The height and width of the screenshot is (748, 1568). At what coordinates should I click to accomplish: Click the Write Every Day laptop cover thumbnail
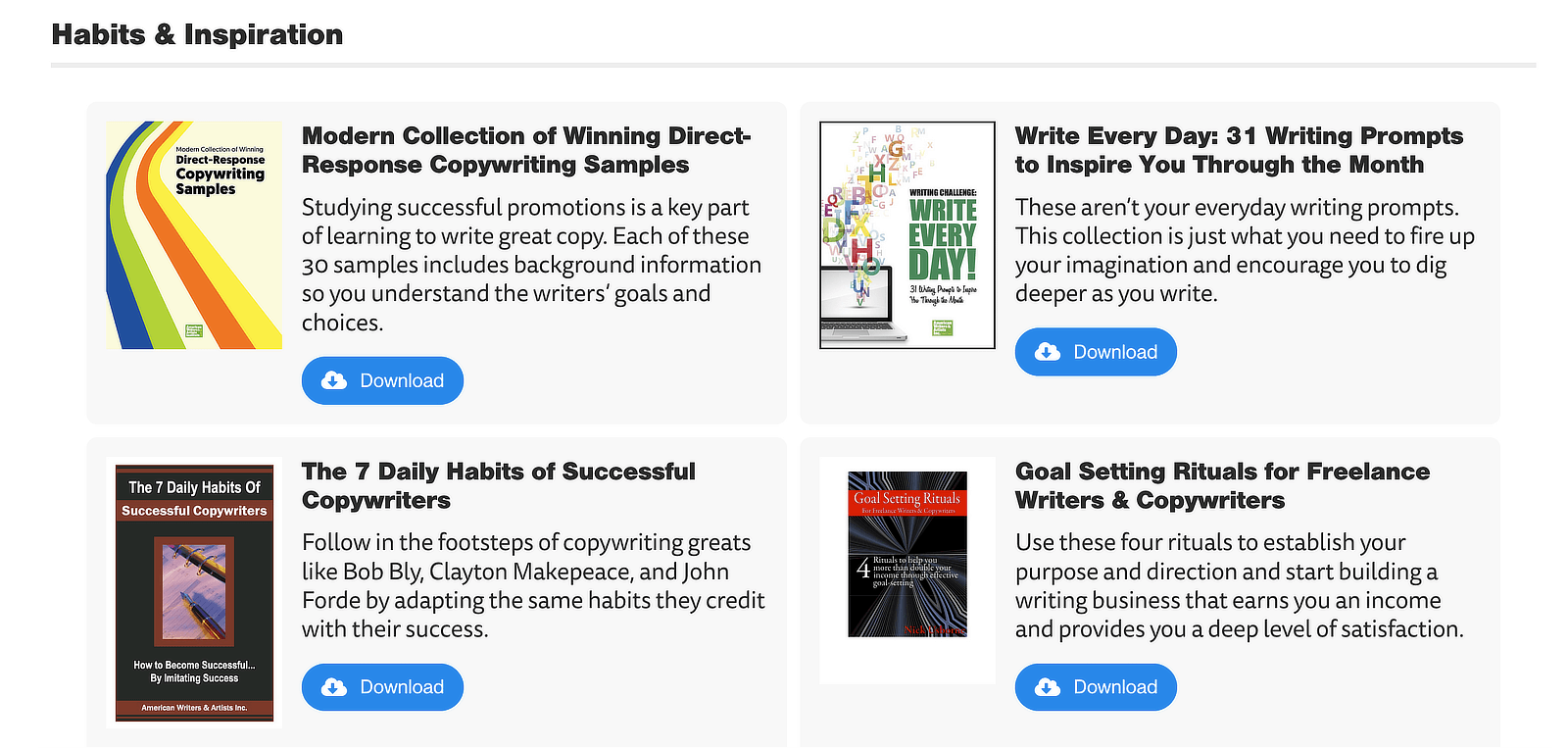906,234
